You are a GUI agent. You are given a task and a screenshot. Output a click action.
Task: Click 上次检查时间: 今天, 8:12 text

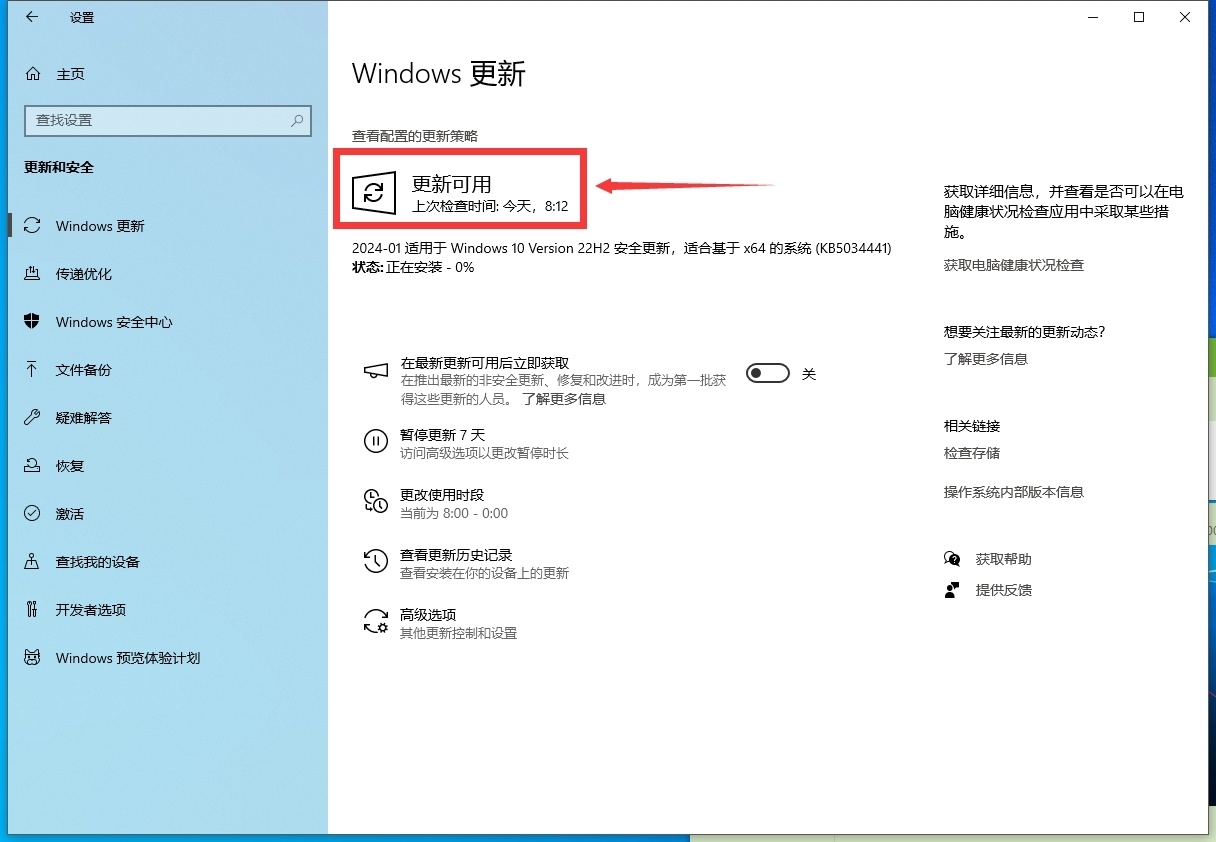(x=490, y=206)
